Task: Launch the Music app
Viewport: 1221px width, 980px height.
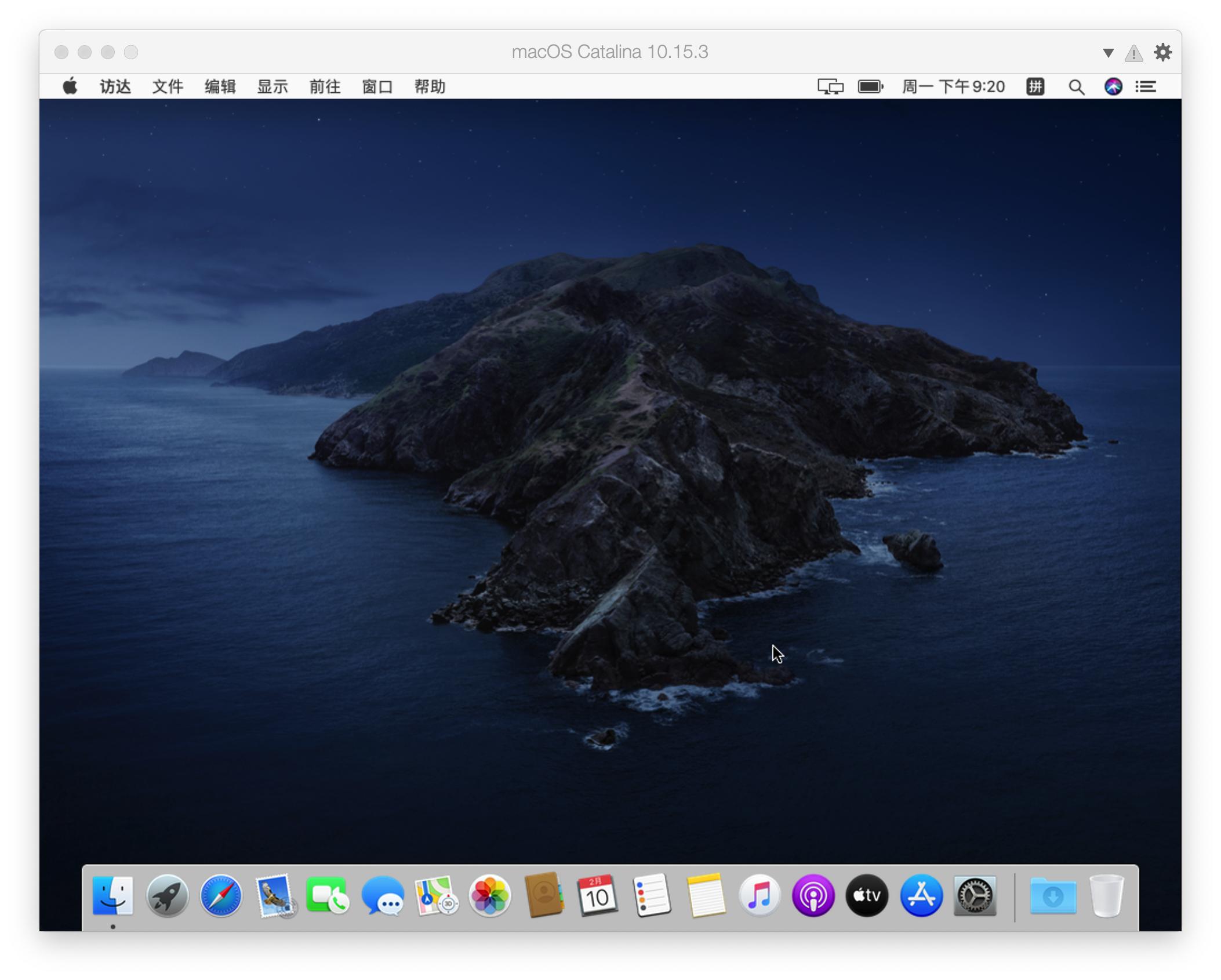Action: pos(760,896)
